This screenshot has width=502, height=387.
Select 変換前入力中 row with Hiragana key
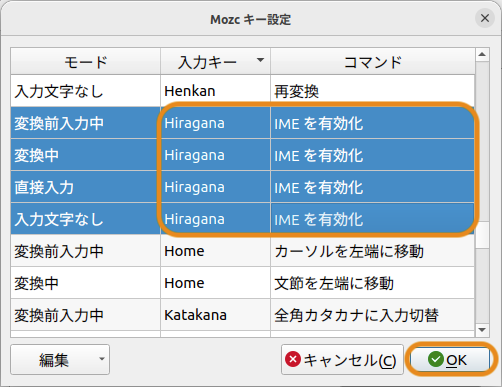[242, 123]
